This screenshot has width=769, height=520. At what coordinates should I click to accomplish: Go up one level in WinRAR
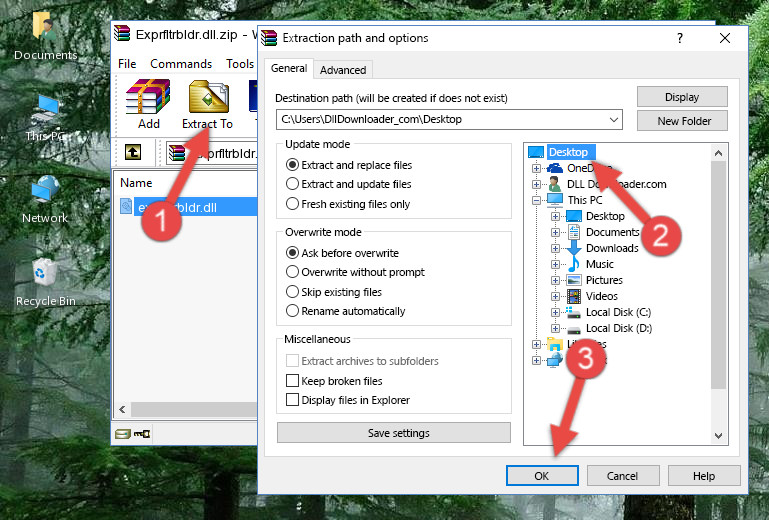(x=133, y=152)
